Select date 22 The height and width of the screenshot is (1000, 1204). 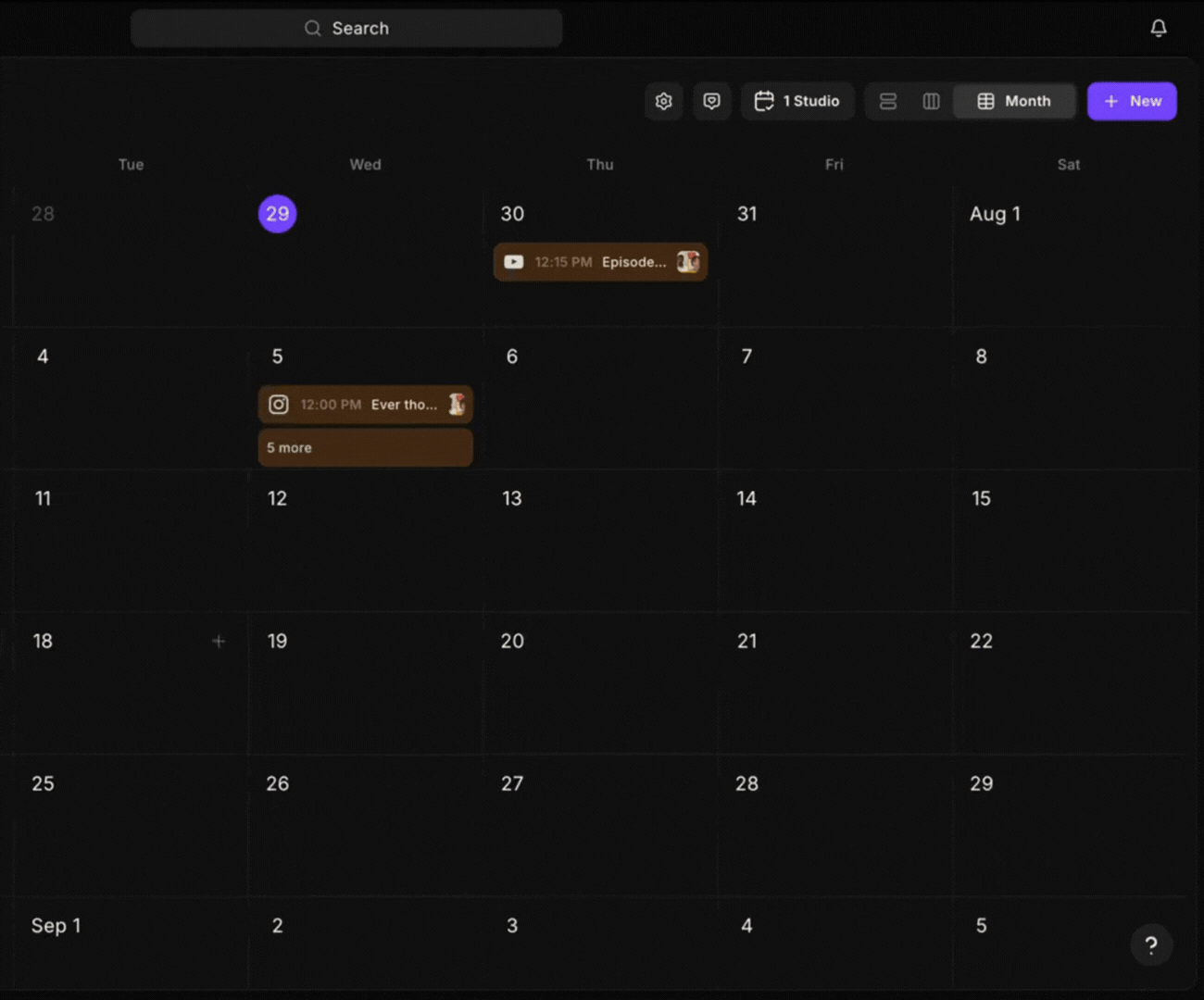pyautogui.click(x=981, y=641)
